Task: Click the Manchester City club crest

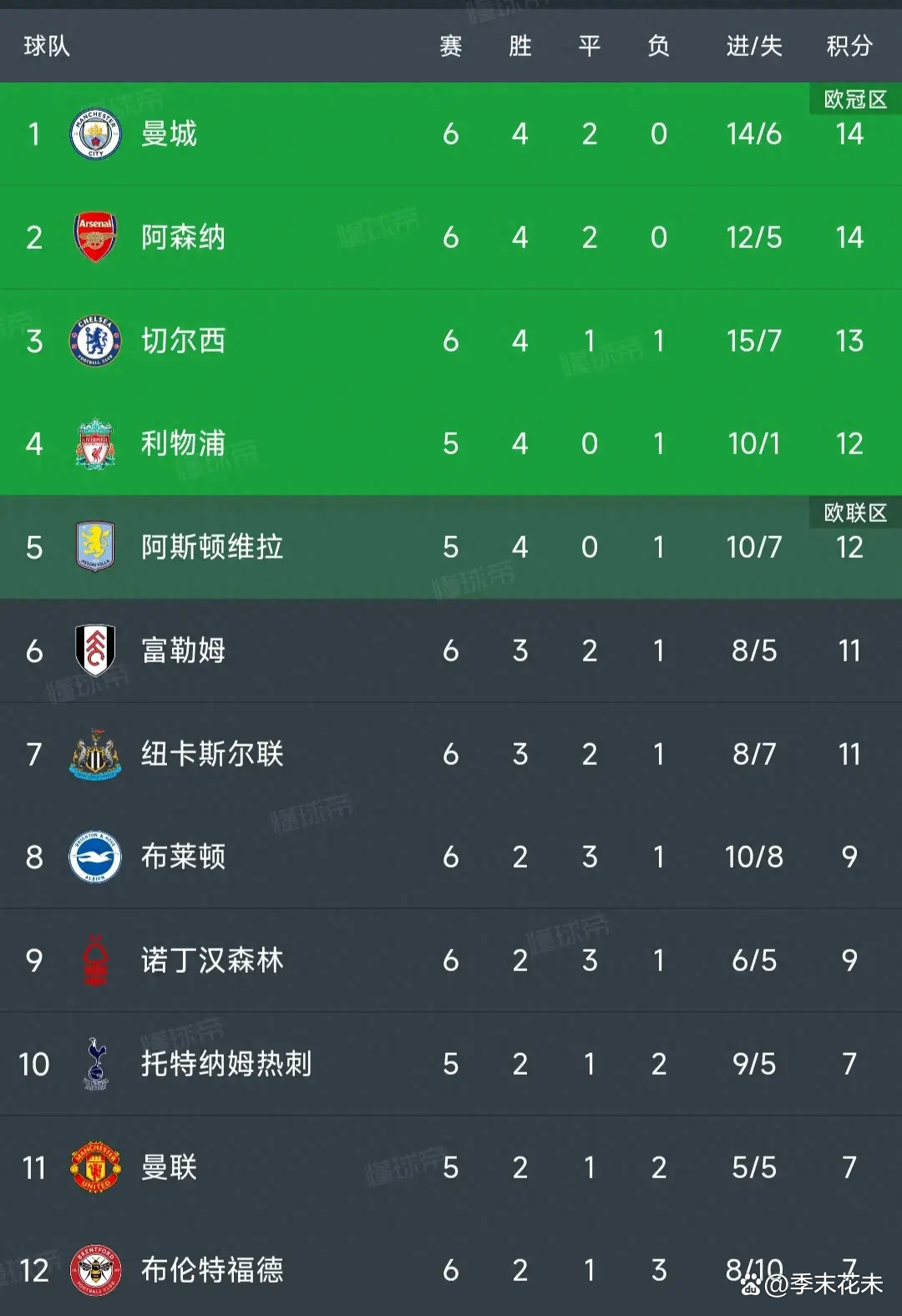Action: tap(95, 134)
